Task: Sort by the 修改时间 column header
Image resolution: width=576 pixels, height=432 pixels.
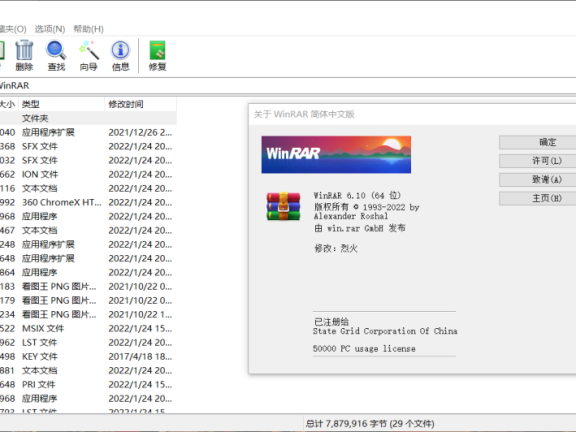Action: pyautogui.click(x=141, y=104)
